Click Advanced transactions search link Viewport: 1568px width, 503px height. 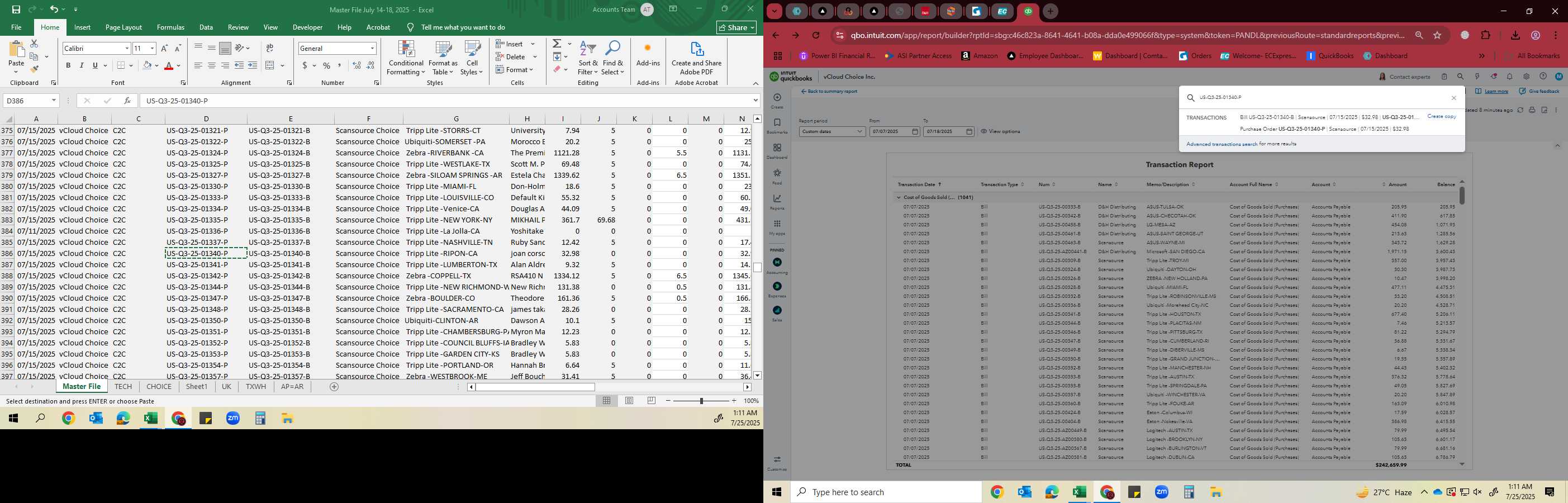(1222, 144)
